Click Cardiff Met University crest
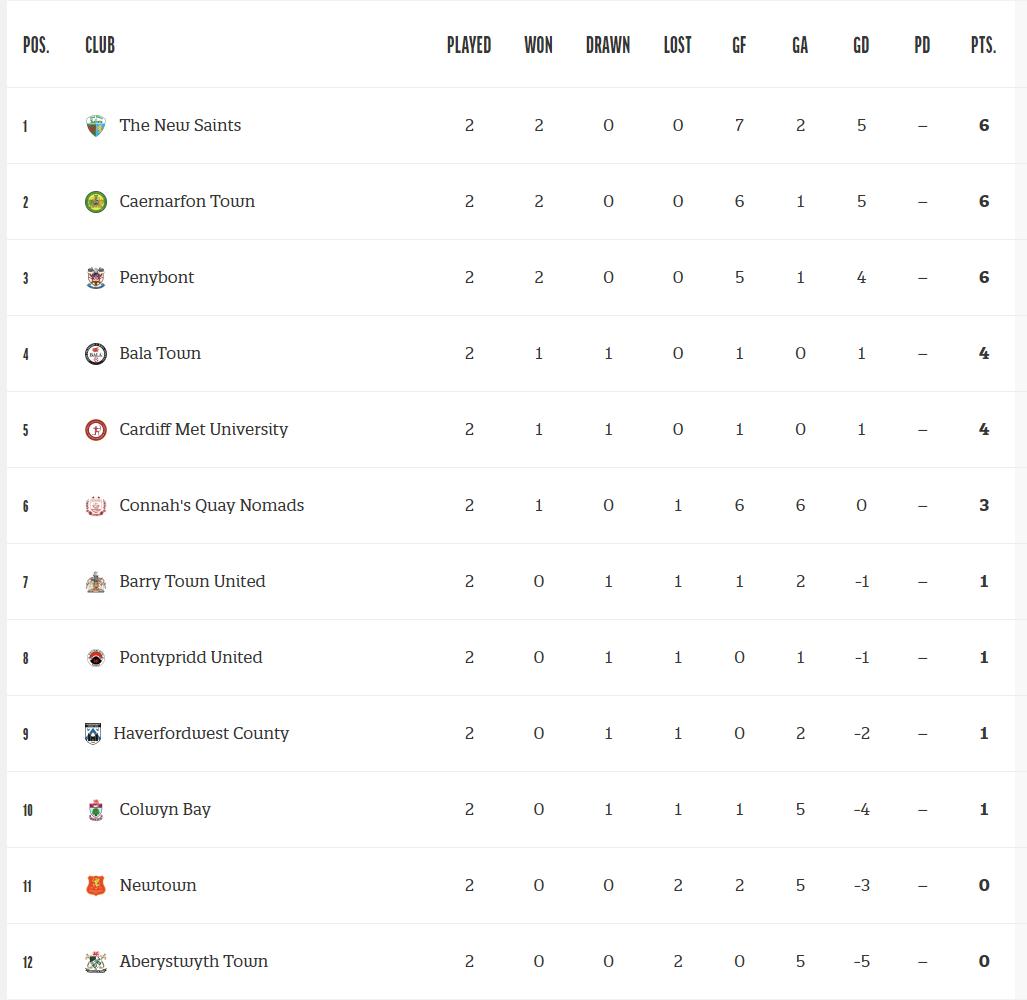 click(x=96, y=430)
